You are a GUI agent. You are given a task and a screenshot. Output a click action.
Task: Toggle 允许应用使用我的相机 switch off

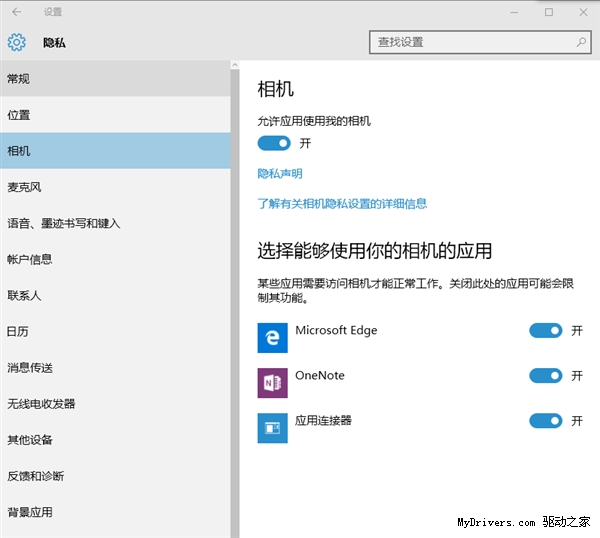[274, 143]
